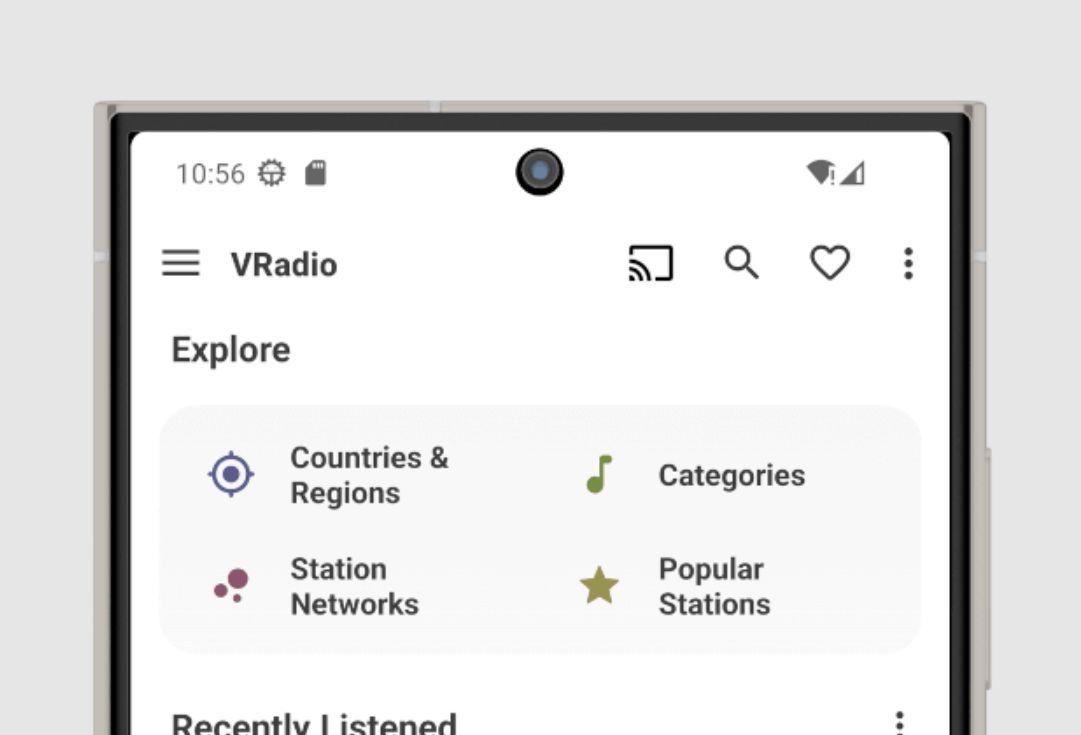Click the Station Networks dots icon
This screenshot has height=735, width=1081.
click(231, 585)
